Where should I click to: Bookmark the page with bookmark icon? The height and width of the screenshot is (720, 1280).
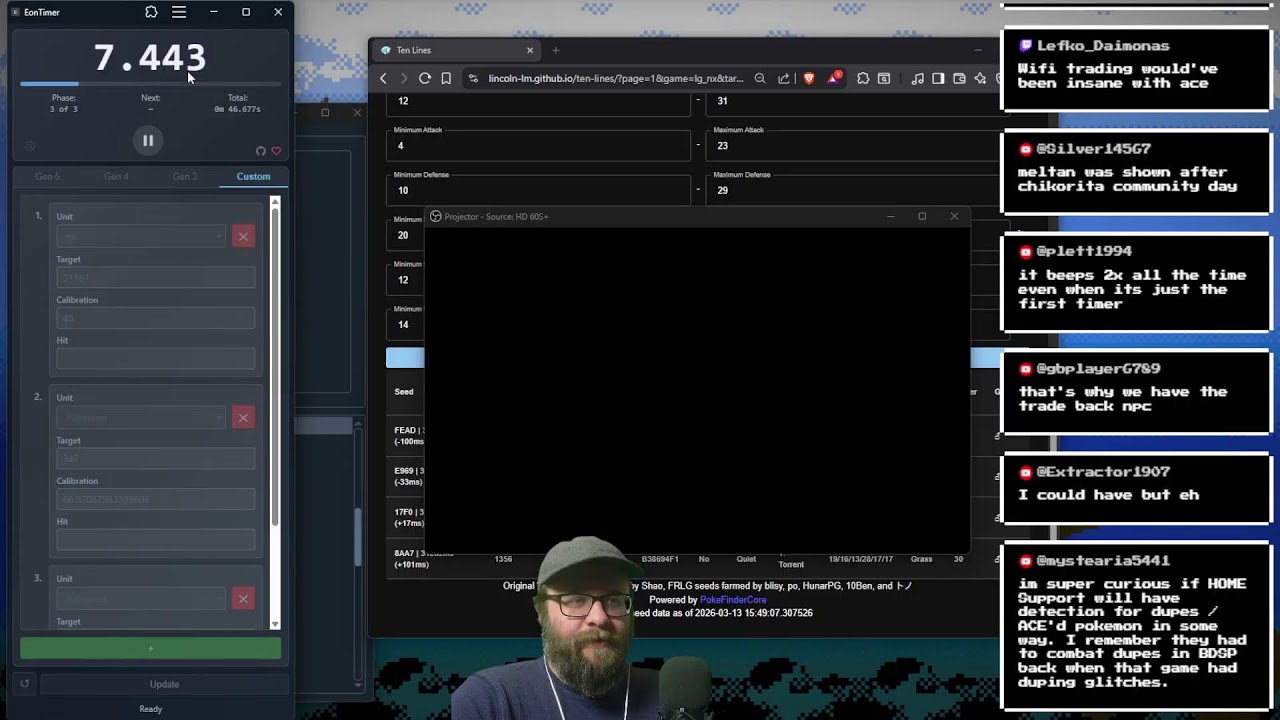[x=446, y=78]
